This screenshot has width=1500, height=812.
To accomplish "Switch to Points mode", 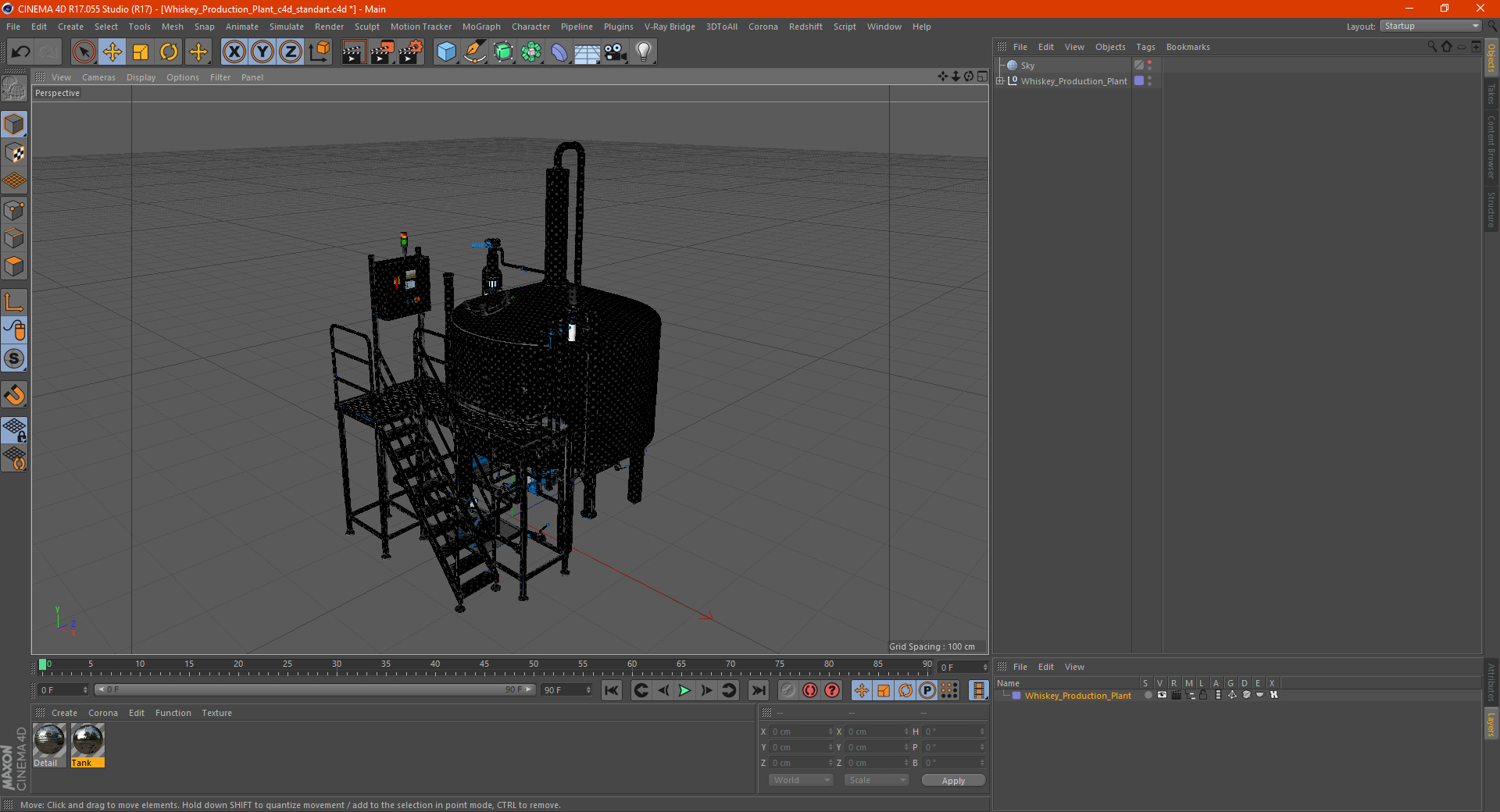I will [14, 210].
